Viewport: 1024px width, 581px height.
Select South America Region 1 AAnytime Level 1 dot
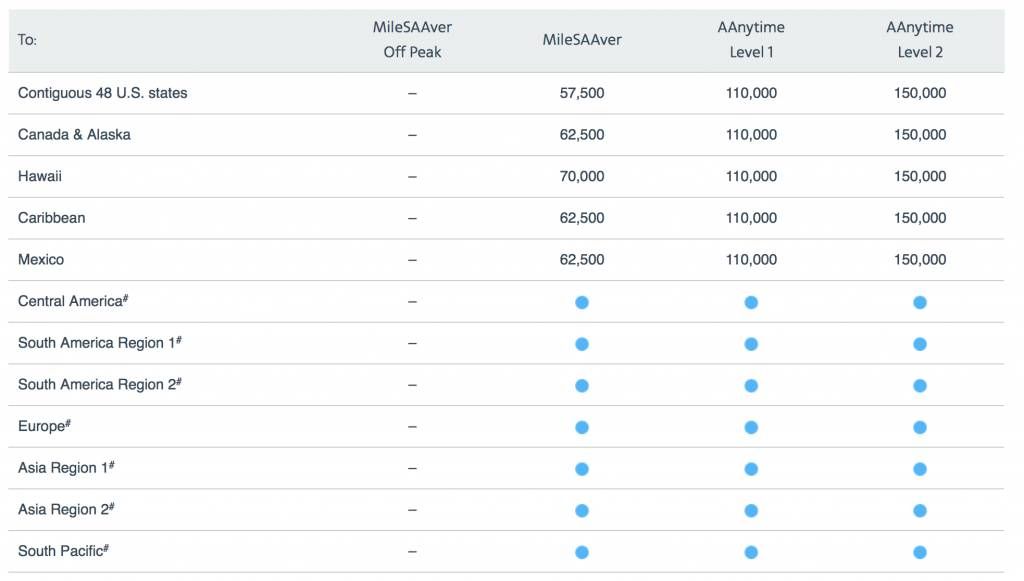coord(751,344)
